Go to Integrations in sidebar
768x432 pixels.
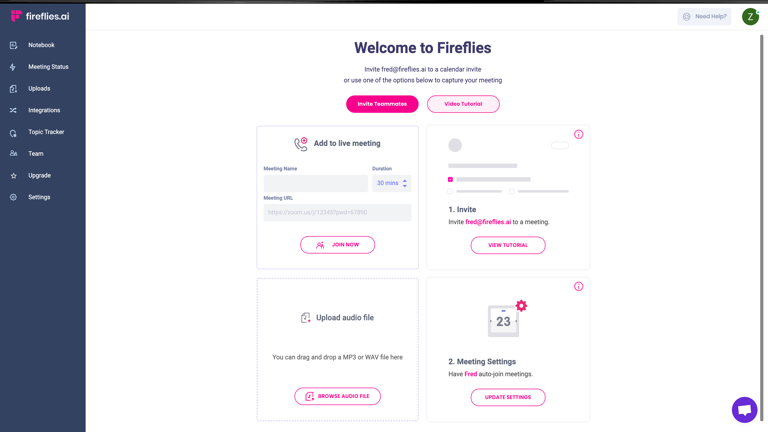(44, 110)
